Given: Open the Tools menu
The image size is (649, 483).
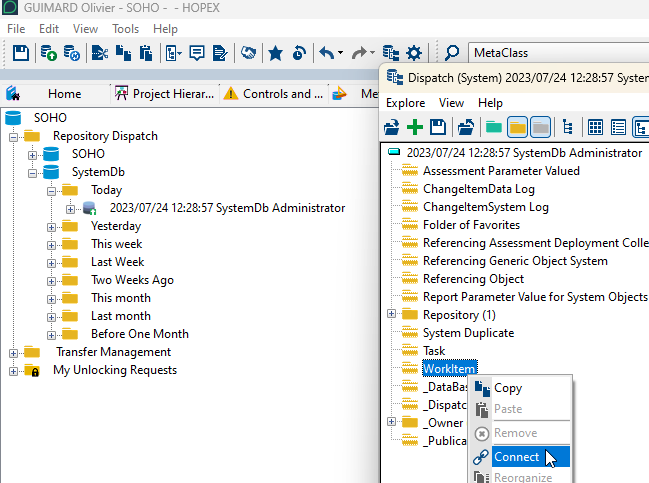Looking at the screenshot, I should point(125,29).
